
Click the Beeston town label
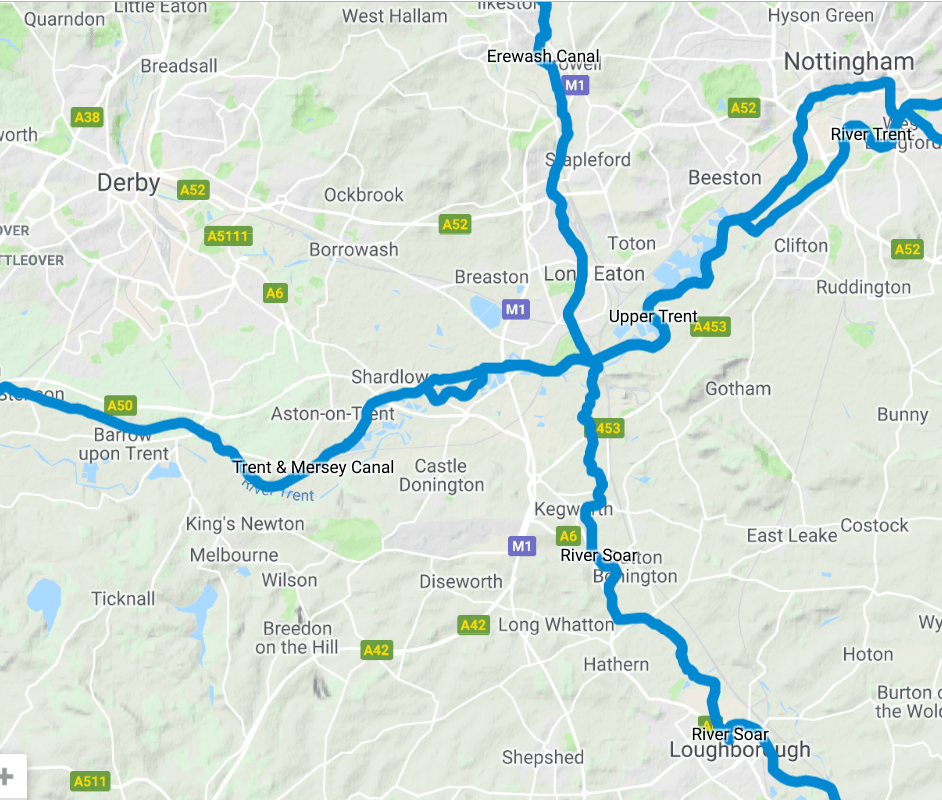click(x=725, y=178)
